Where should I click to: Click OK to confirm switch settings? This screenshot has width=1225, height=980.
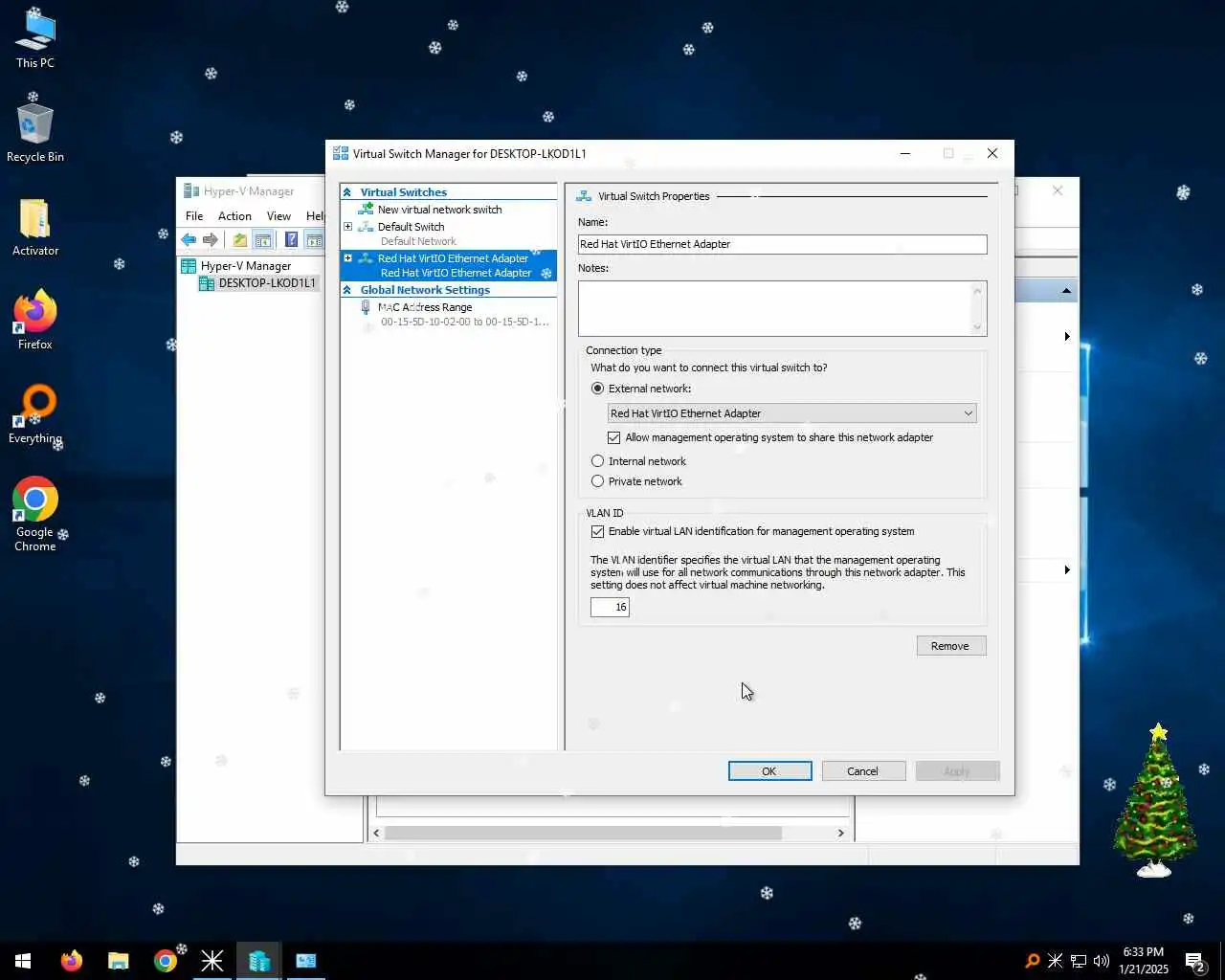click(x=769, y=771)
